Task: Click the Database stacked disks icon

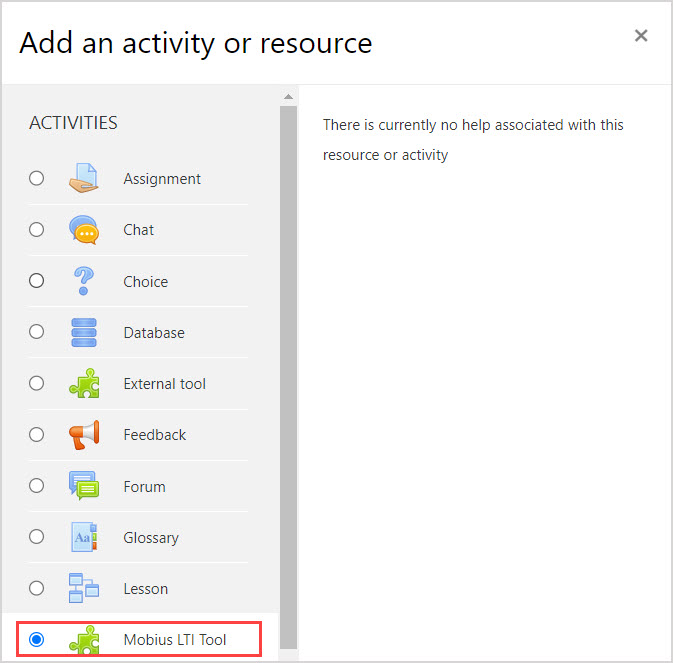Action: pos(84,332)
